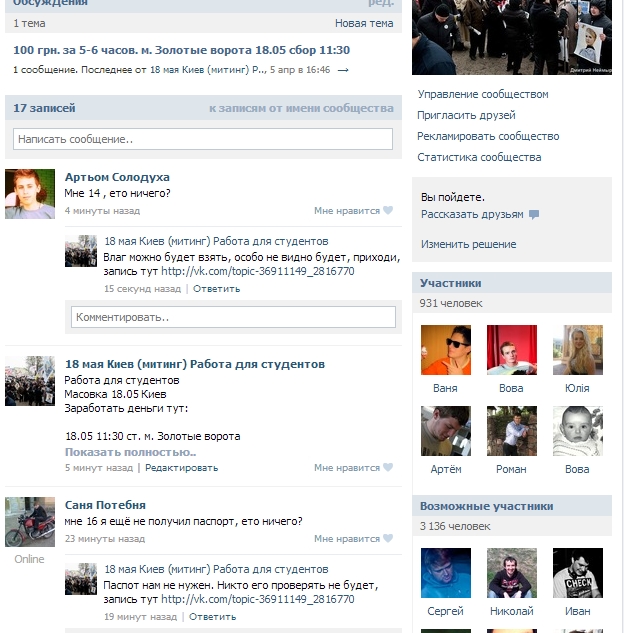636x633 pixels.
Task: Open participant Ваня's photo with sunglasses
Action: 446,350
